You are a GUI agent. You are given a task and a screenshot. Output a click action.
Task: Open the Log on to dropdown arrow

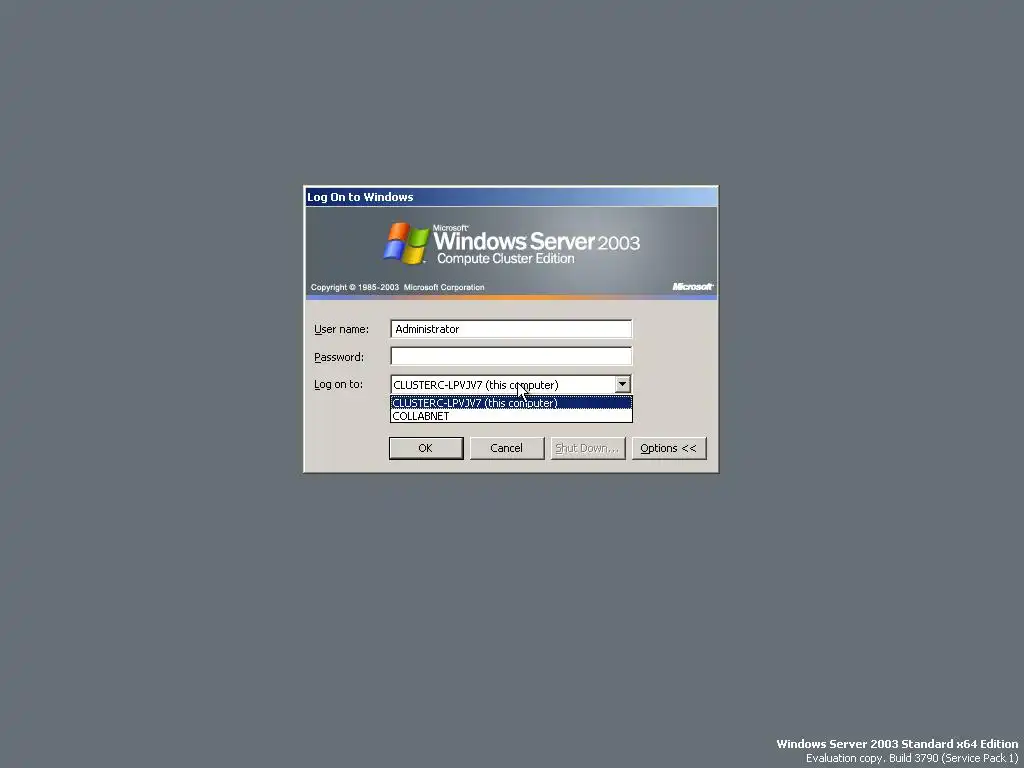pyautogui.click(x=622, y=384)
